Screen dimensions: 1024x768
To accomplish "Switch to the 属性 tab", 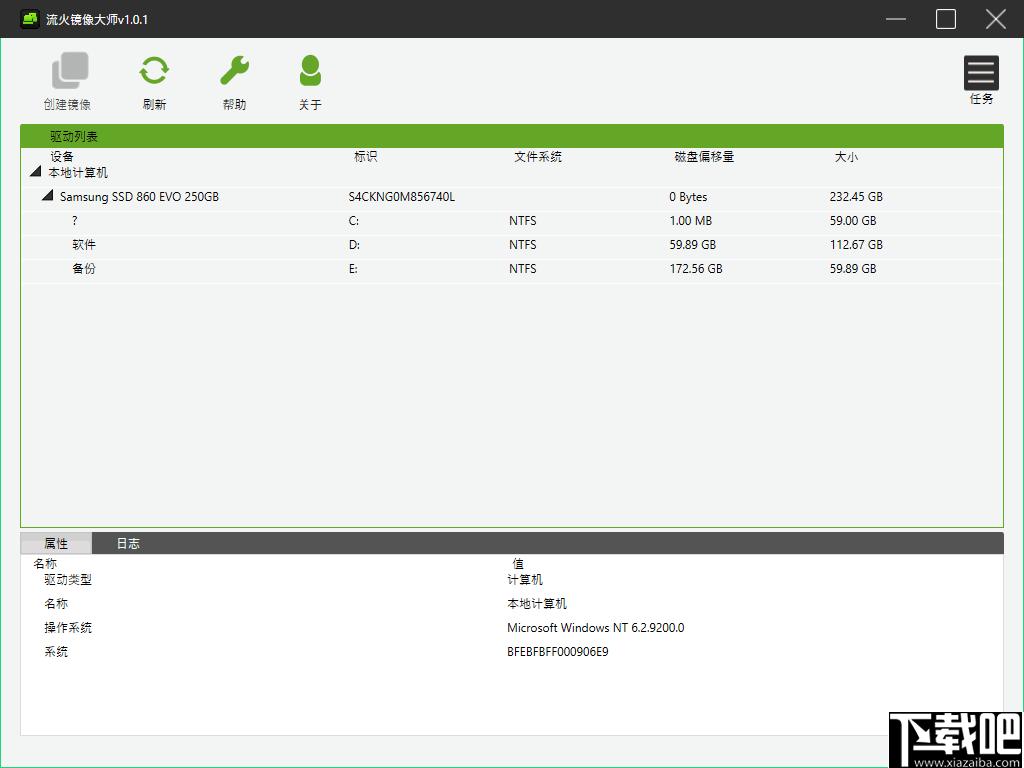I will 56,543.
